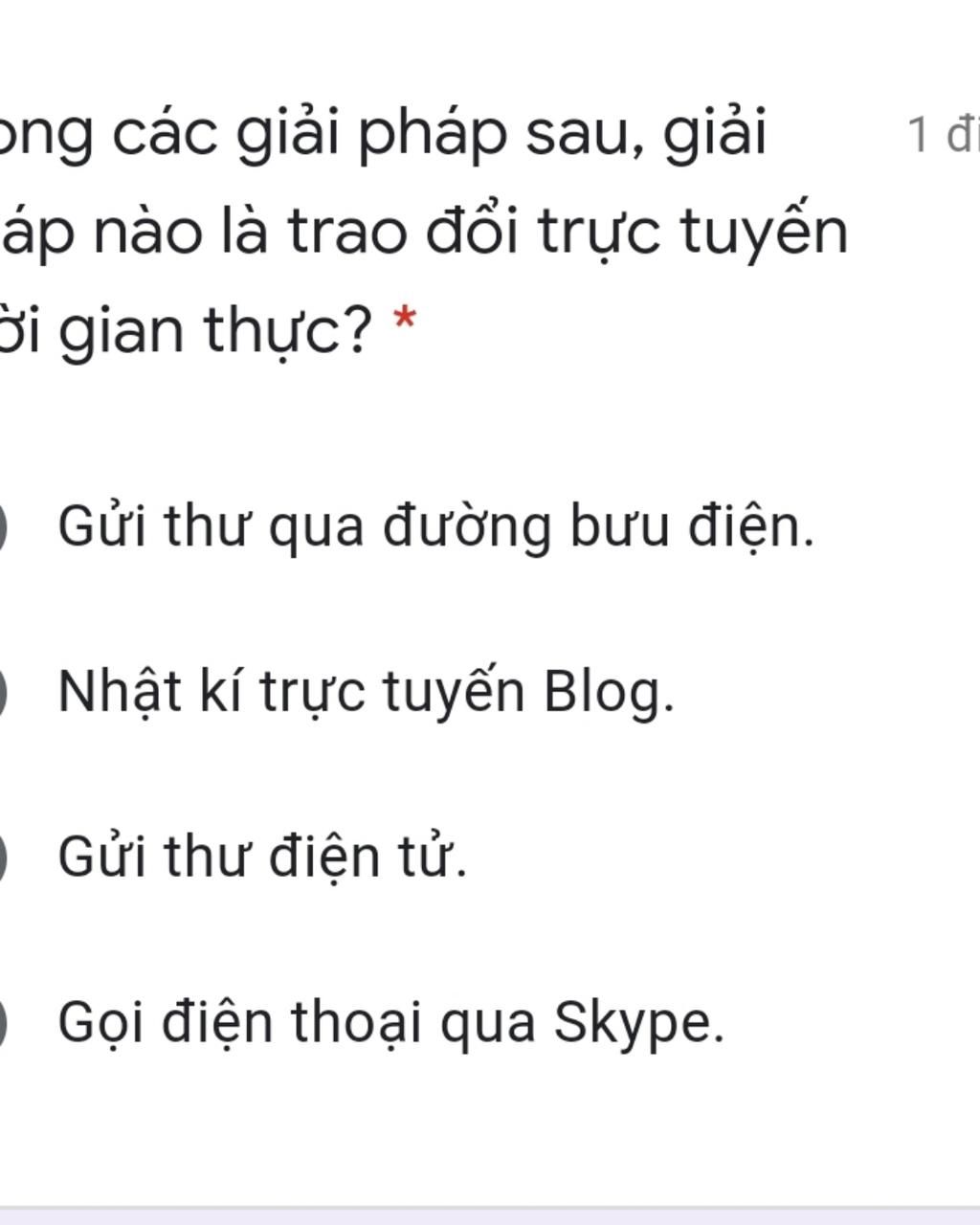Click the "Nhật kí trực tuyến Blog." option label

tap(366, 692)
